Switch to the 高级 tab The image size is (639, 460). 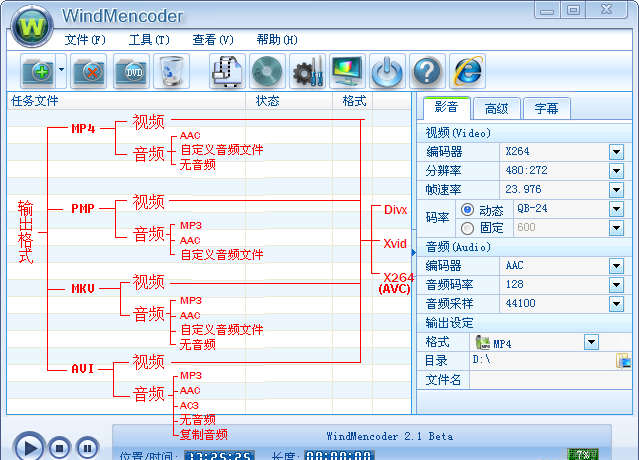click(x=497, y=108)
